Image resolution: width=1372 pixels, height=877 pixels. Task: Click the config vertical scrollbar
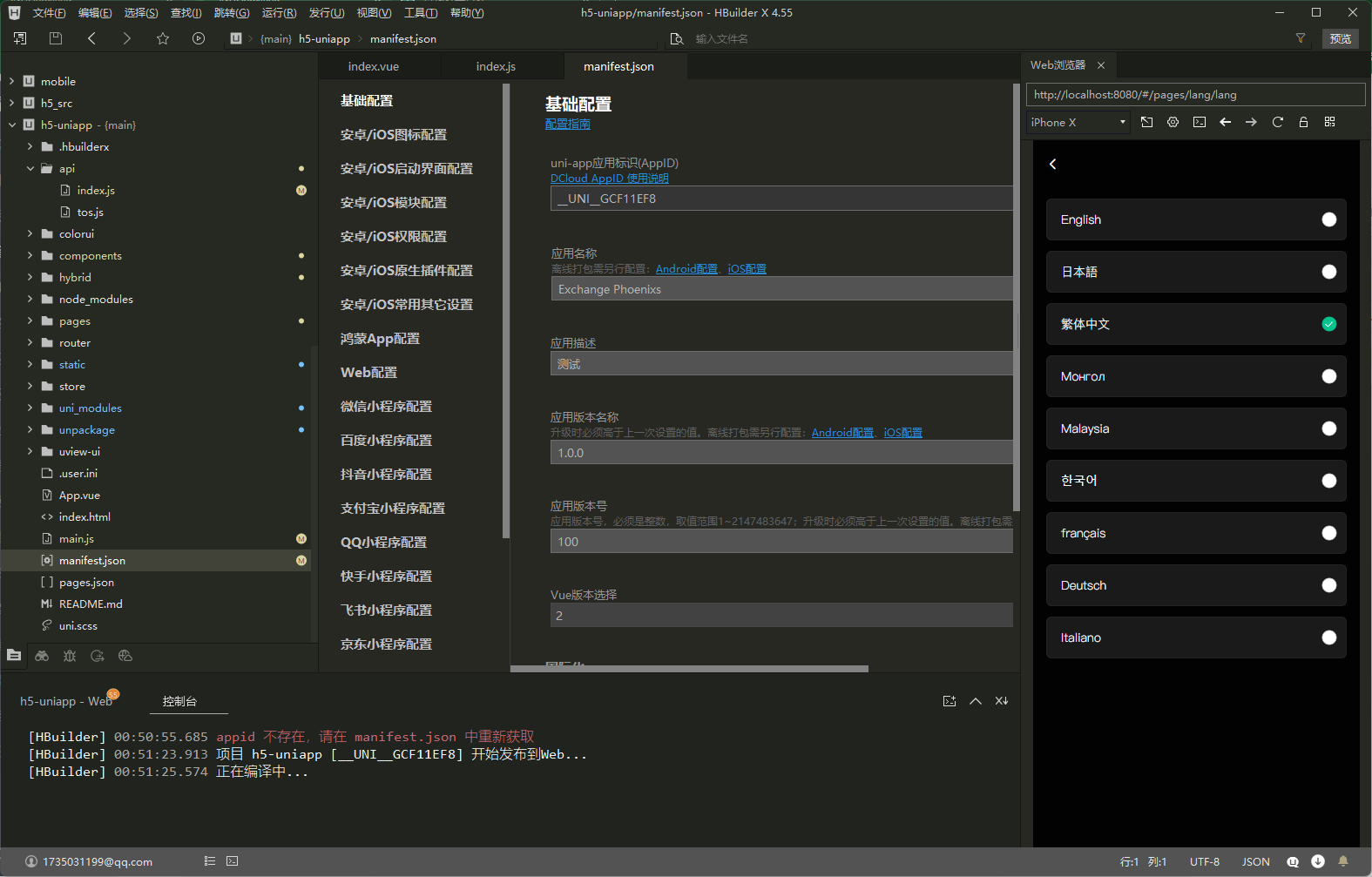[1016, 296]
